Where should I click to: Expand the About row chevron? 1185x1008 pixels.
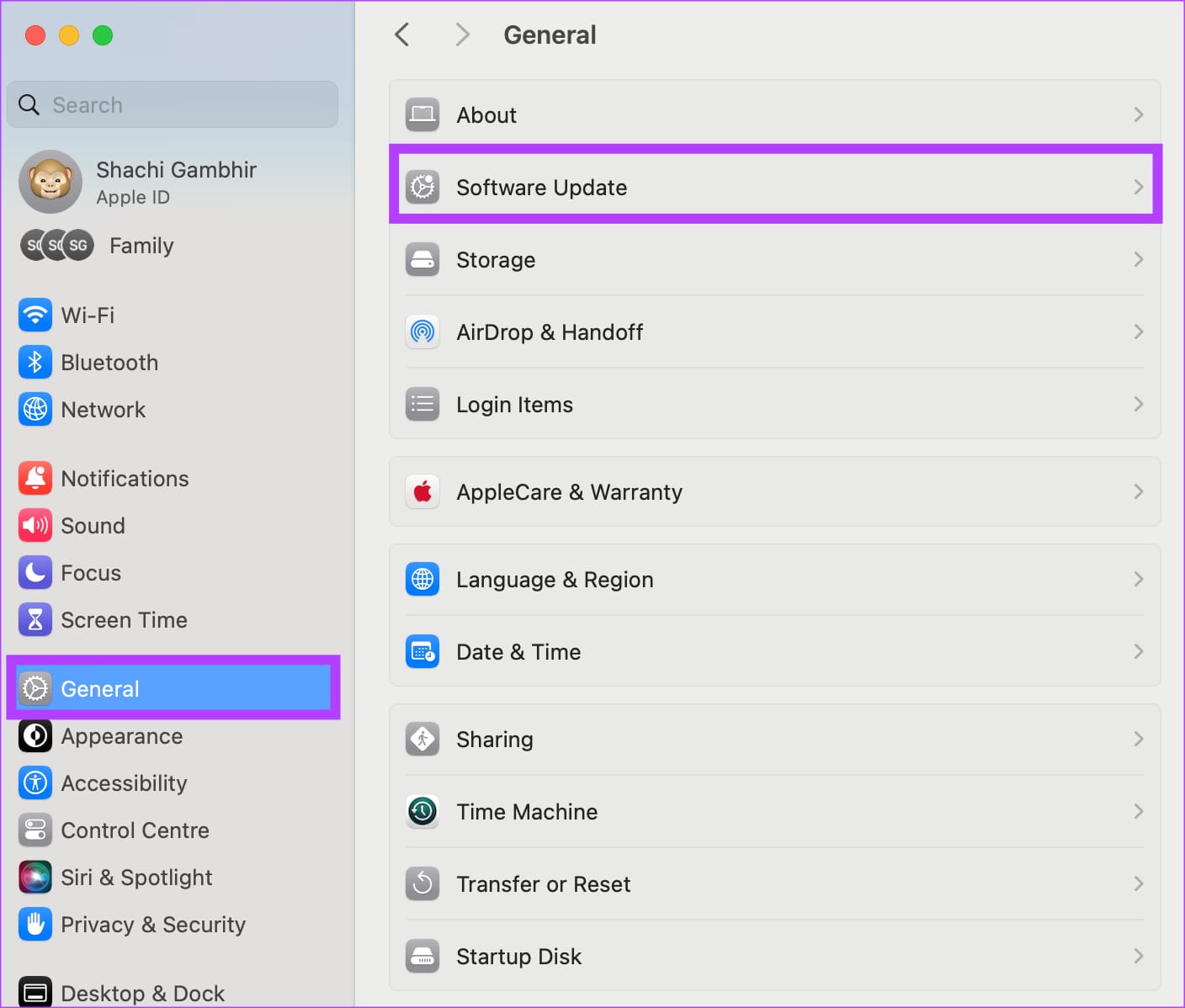pyautogui.click(x=1138, y=114)
